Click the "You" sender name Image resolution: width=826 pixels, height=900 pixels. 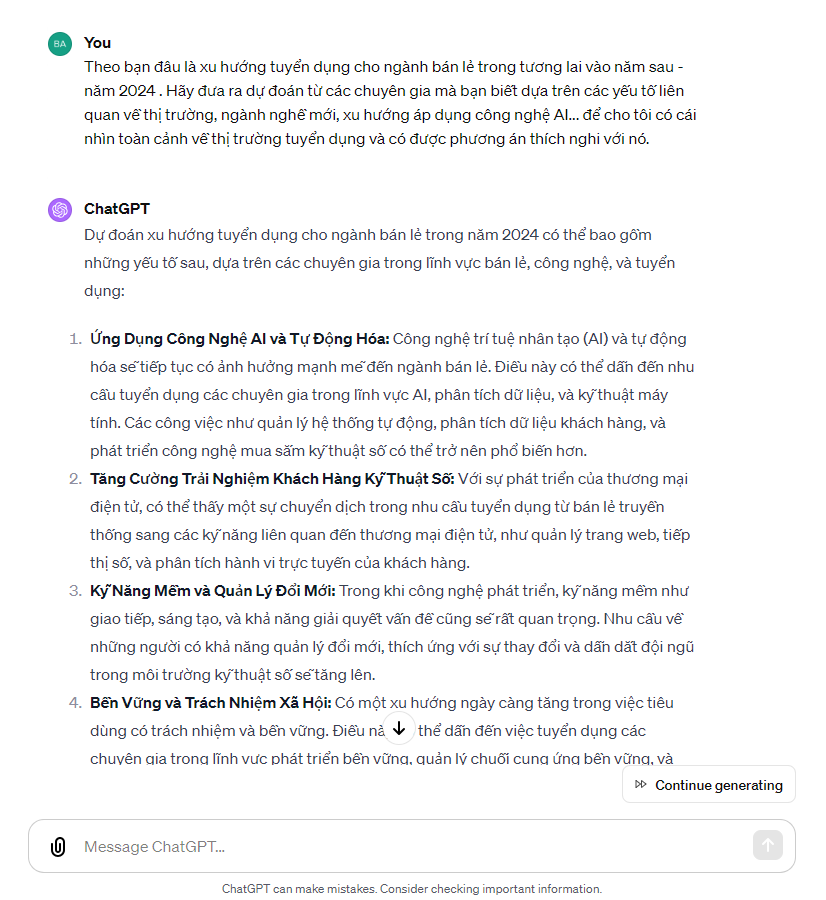98,43
